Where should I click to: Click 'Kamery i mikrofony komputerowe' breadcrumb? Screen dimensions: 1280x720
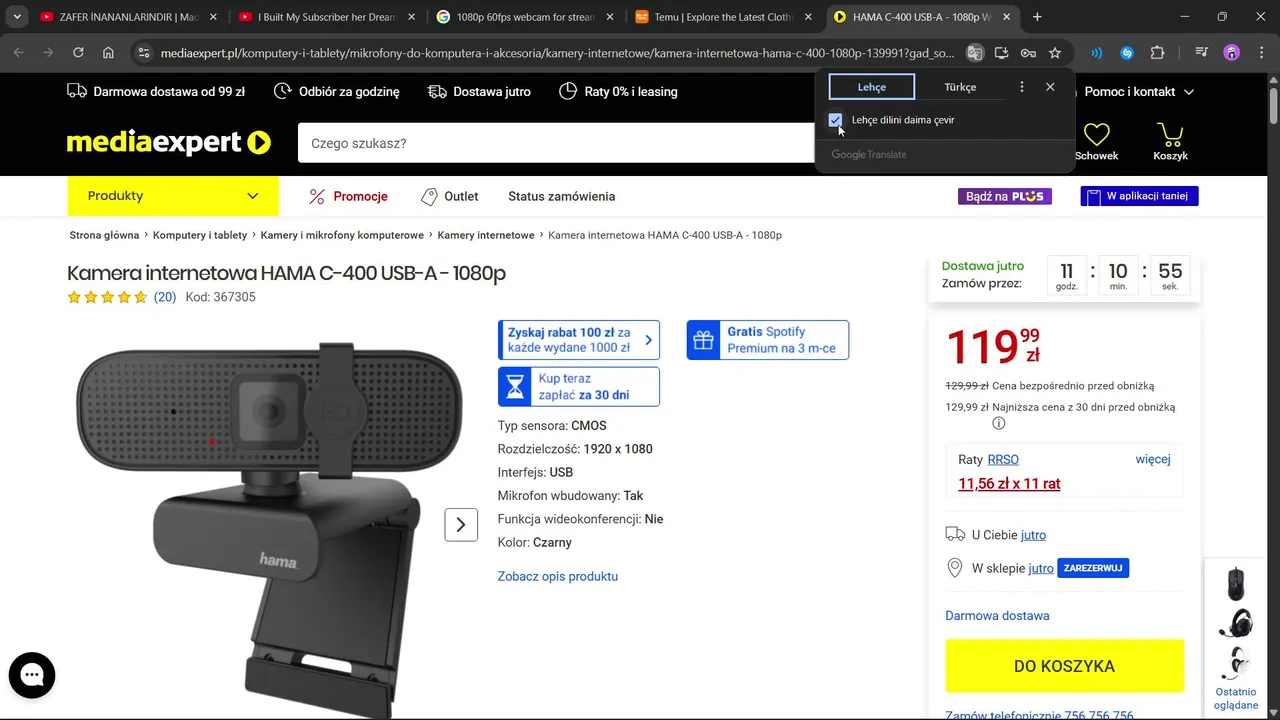pos(342,235)
